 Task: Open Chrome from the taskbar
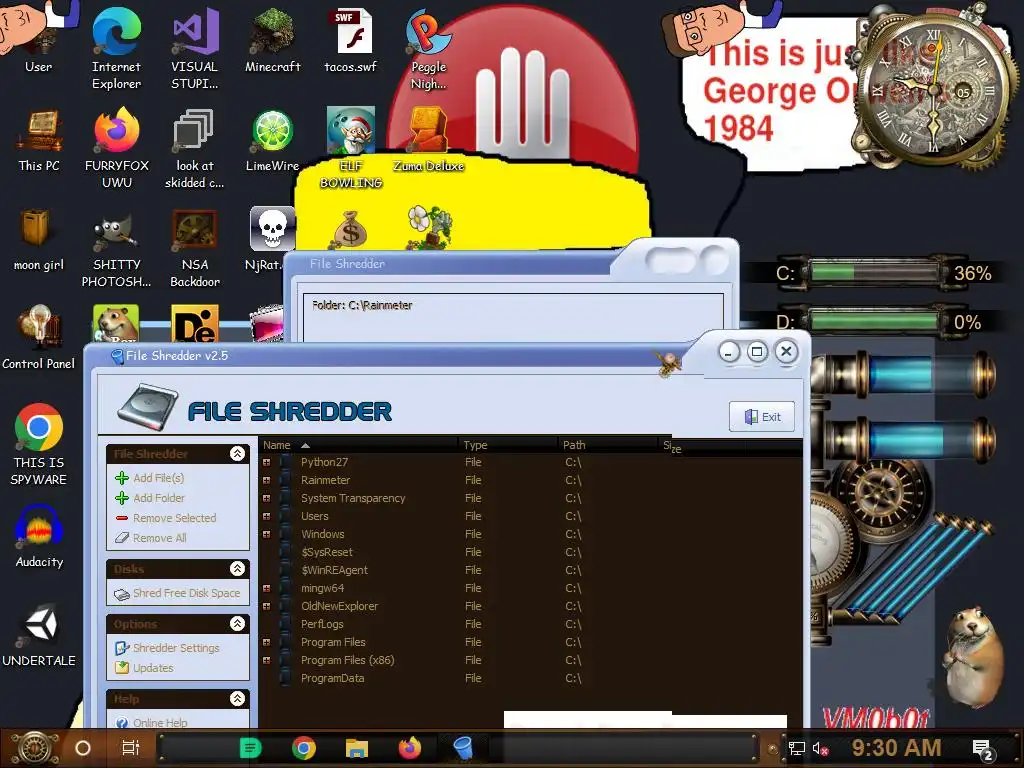pos(304,748)
